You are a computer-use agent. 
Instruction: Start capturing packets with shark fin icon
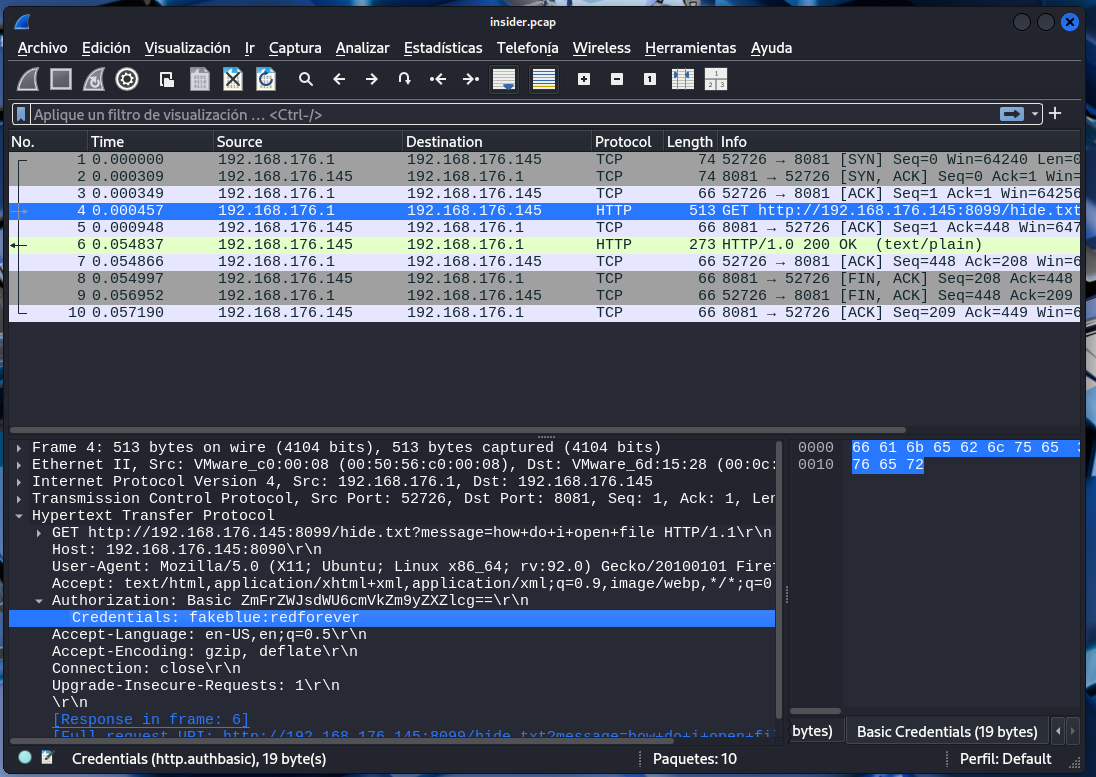pos(28,80)
